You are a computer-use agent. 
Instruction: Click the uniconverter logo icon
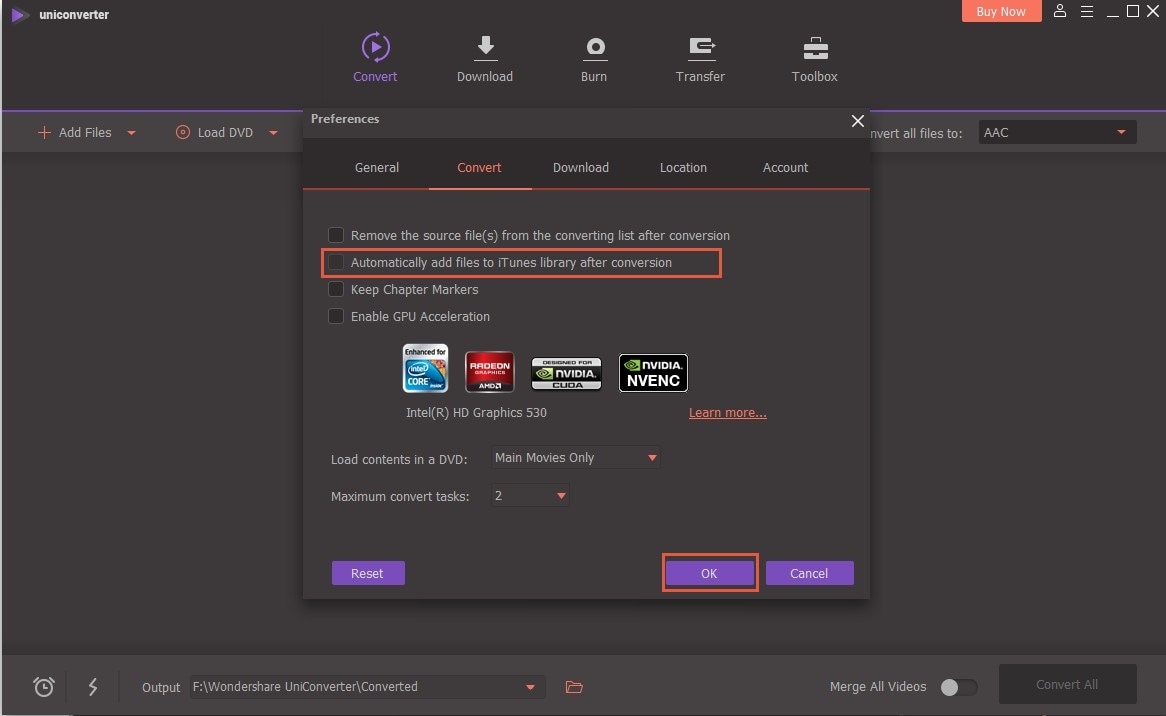pos(19,15)
